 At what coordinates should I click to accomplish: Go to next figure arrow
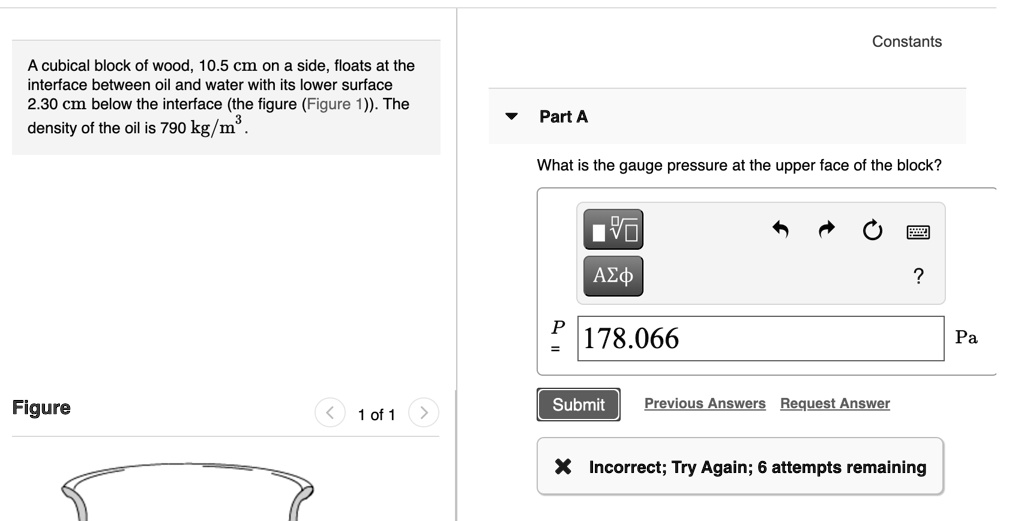pyautogui.click(x=424, y=413)
